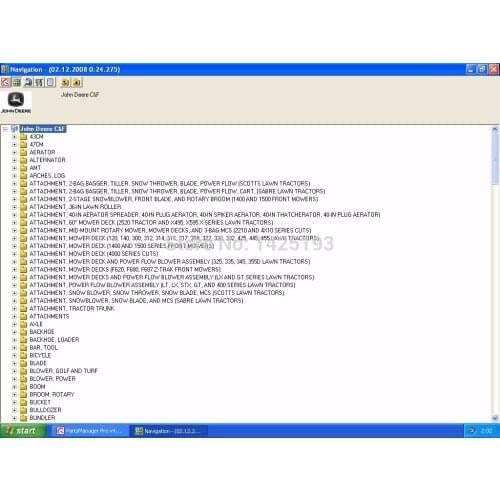Collapse the John Deere C&F root node
This screenshot has height=500, width=500.
(5, 129)
